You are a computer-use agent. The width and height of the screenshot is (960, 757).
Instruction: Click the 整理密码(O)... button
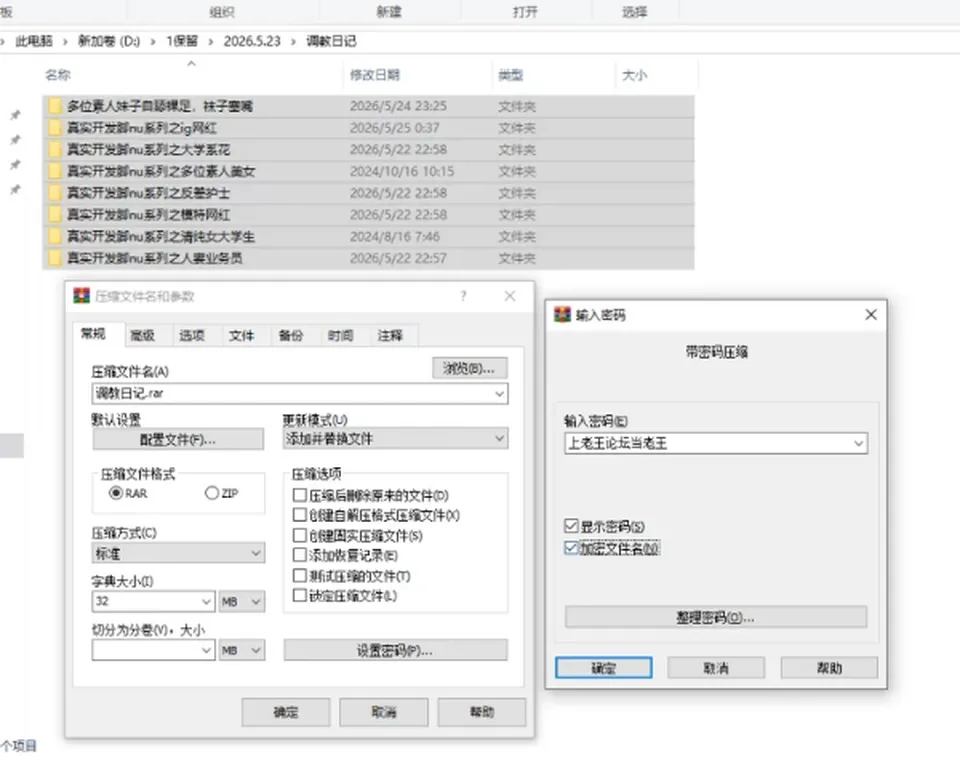pos(716,617)
